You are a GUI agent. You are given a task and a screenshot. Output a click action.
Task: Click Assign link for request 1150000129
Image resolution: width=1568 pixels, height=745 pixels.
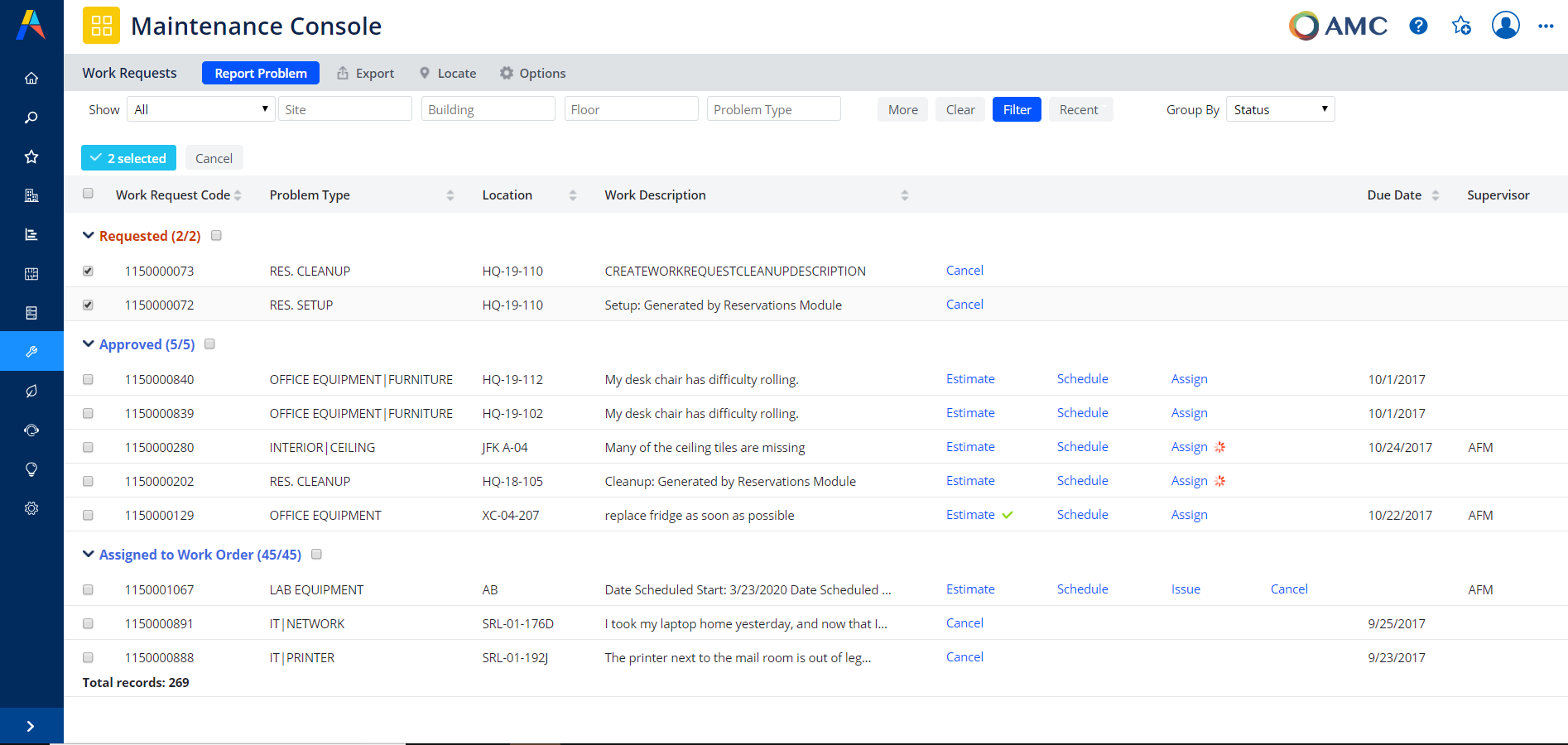1189,515
